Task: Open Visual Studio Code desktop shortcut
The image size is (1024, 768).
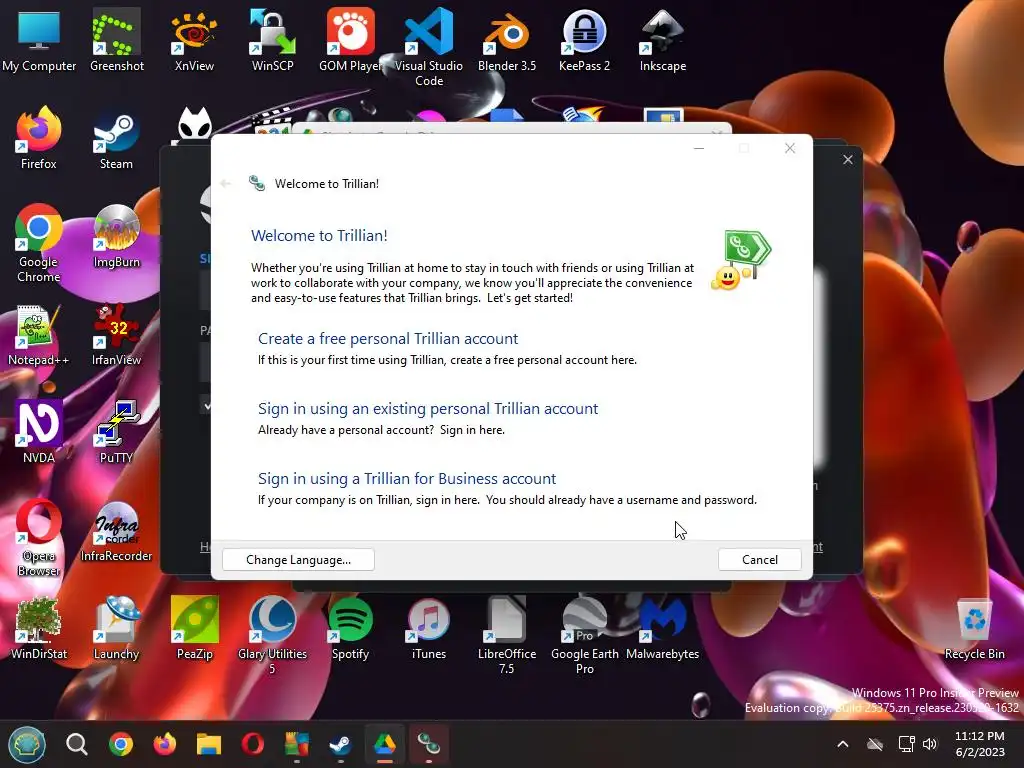Action: [x=429, y=47]
